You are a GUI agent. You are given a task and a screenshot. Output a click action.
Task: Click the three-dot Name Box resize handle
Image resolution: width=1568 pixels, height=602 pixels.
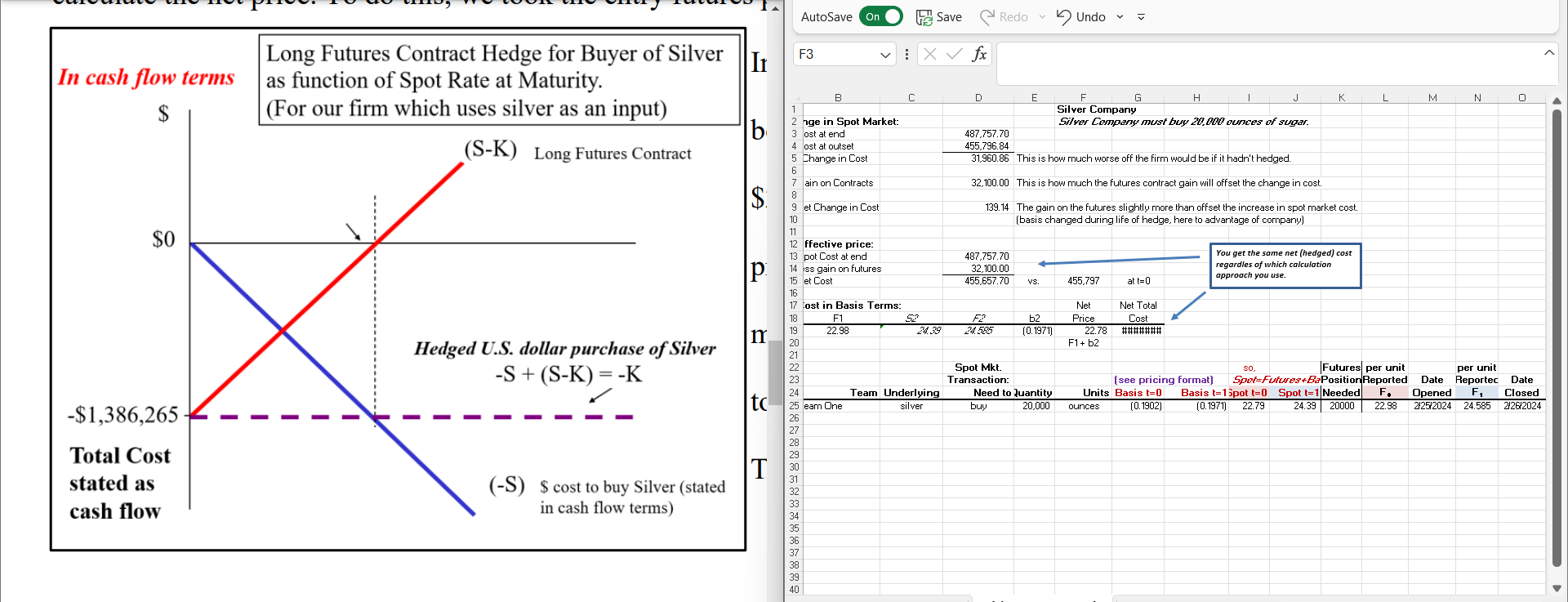906,54
